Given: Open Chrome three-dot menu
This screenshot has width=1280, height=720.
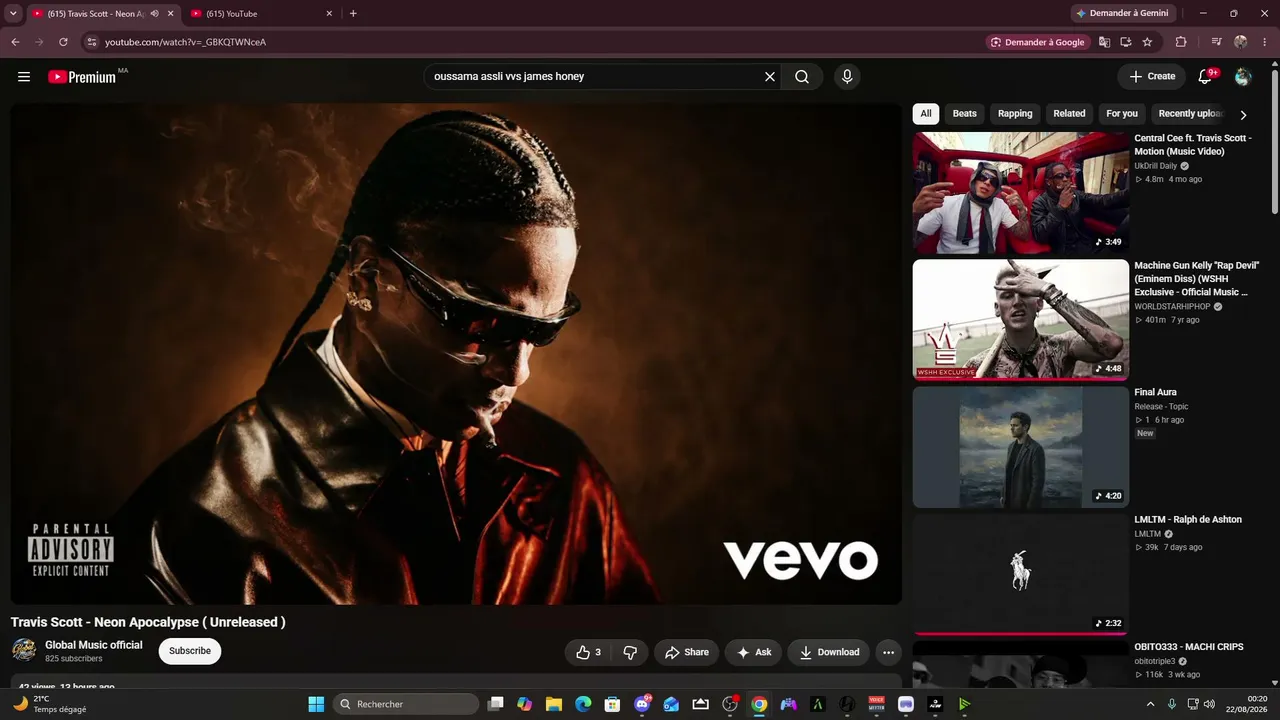Looking at the screenshot, I should point(1263,42).
